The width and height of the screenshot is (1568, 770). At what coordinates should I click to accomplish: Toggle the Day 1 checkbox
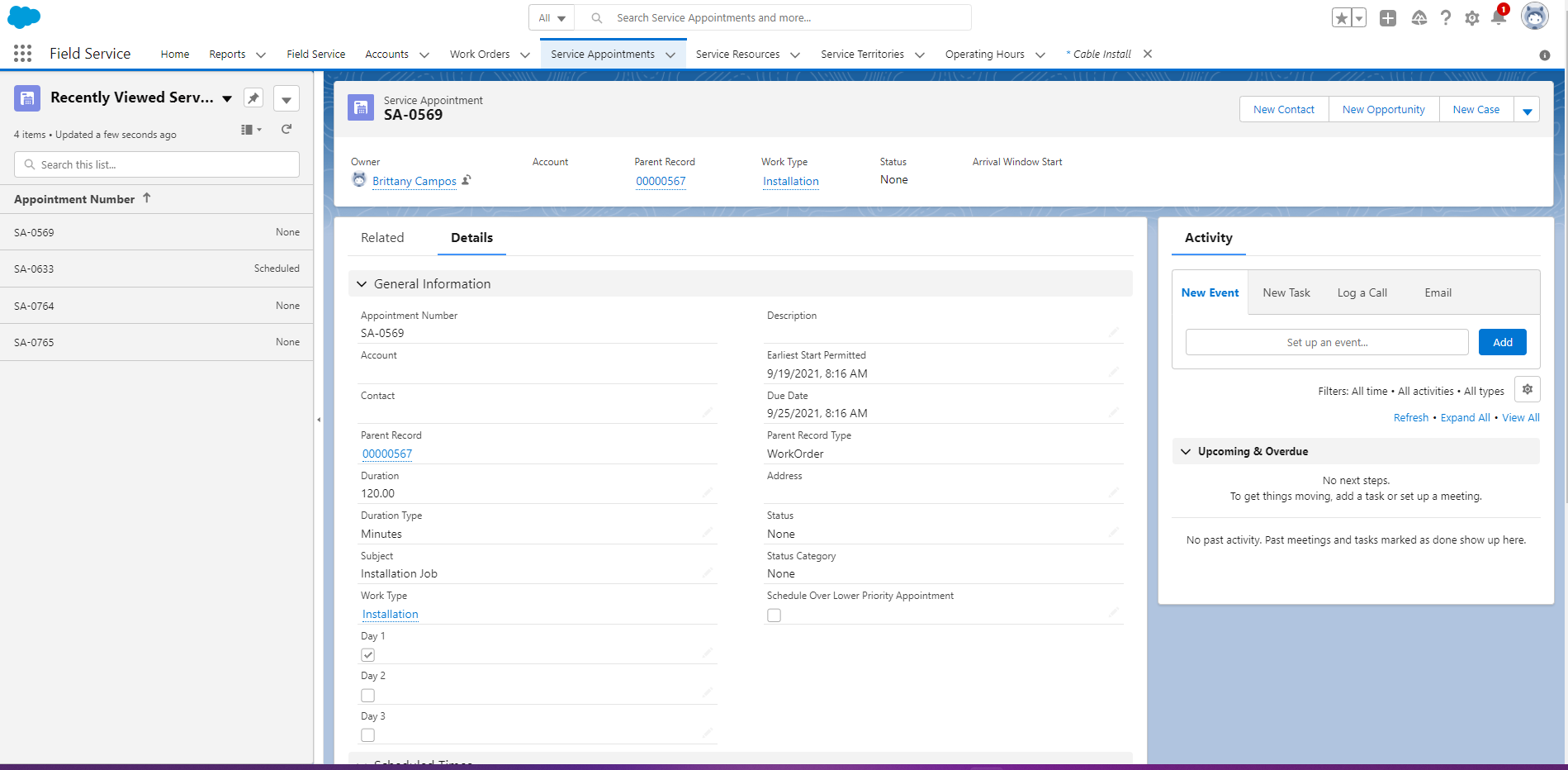click(x=368, y=655)
